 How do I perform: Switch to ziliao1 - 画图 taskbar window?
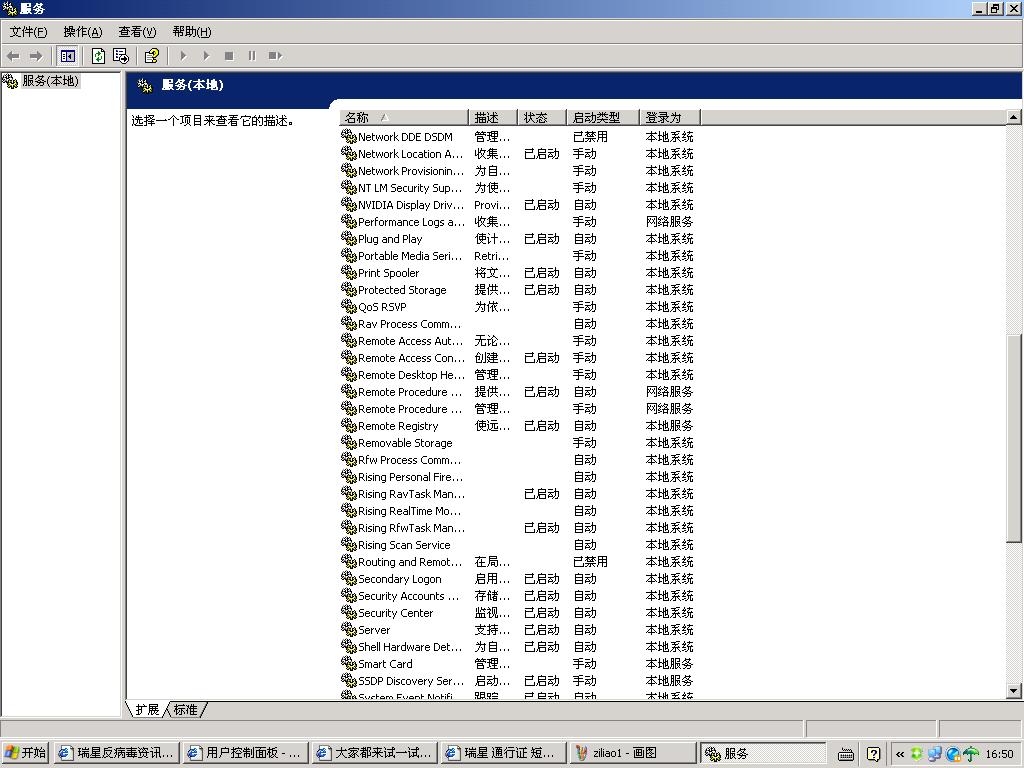coord(633,753)
